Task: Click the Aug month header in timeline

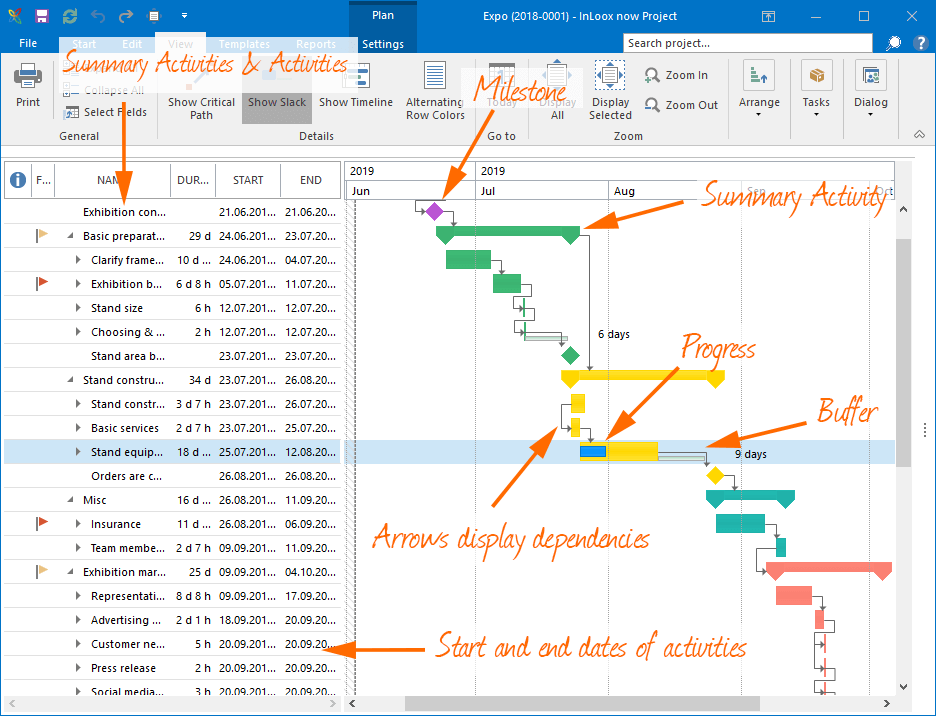Action: (674, 191)
